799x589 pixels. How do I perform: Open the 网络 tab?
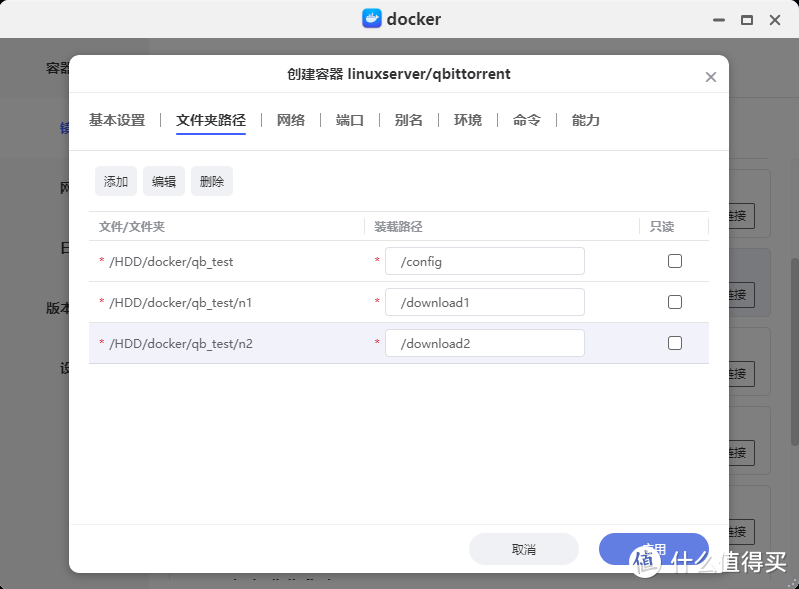pos(290,120)
